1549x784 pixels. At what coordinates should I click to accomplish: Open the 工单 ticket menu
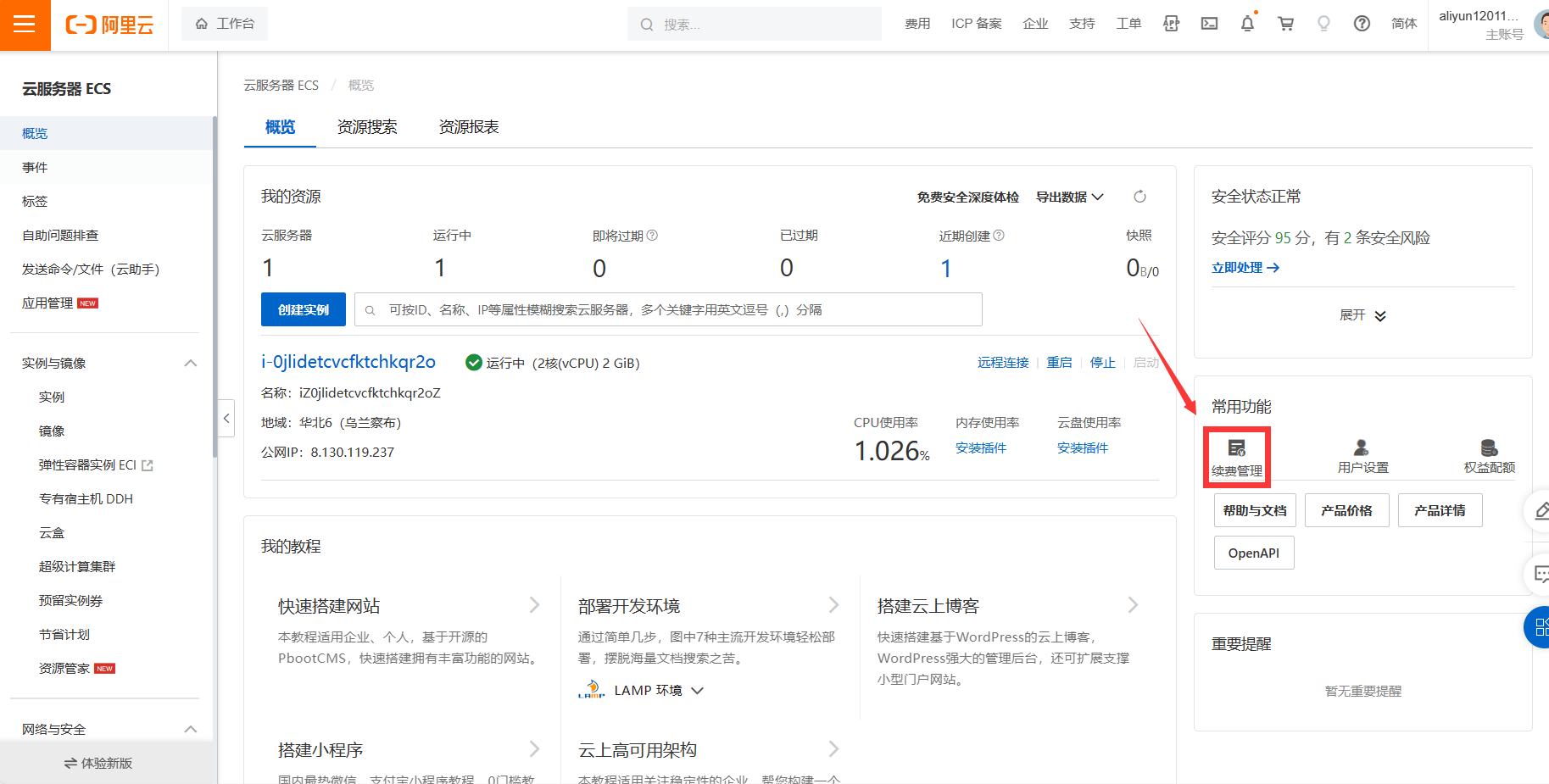(1128, 24)
